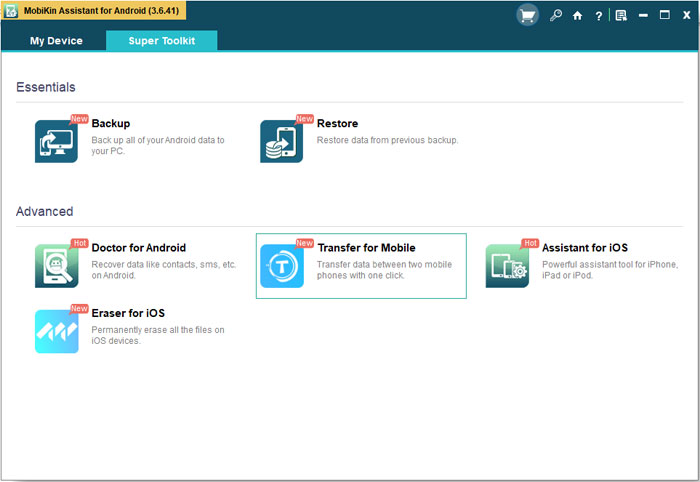The width and height of the screenshot is (700, 482).
Task: Minimize the MobiKin window
Action: coord(643,16)
